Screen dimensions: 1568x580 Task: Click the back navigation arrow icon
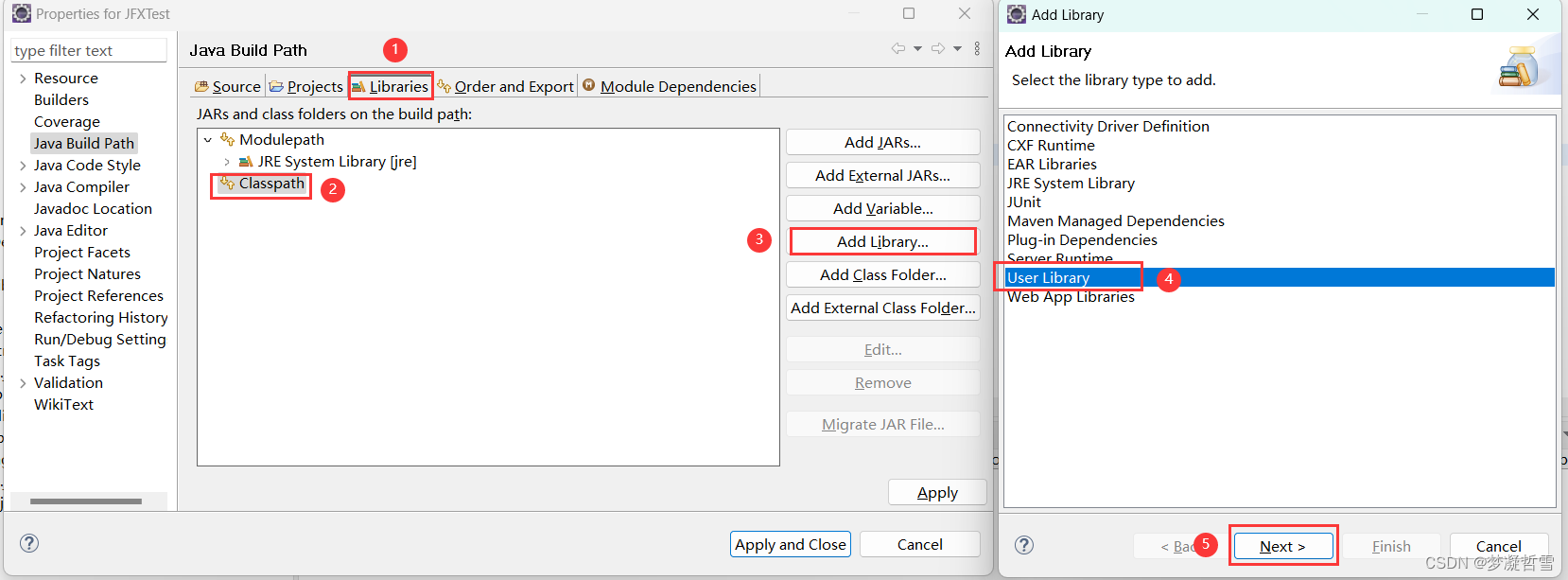click(898, 48)
